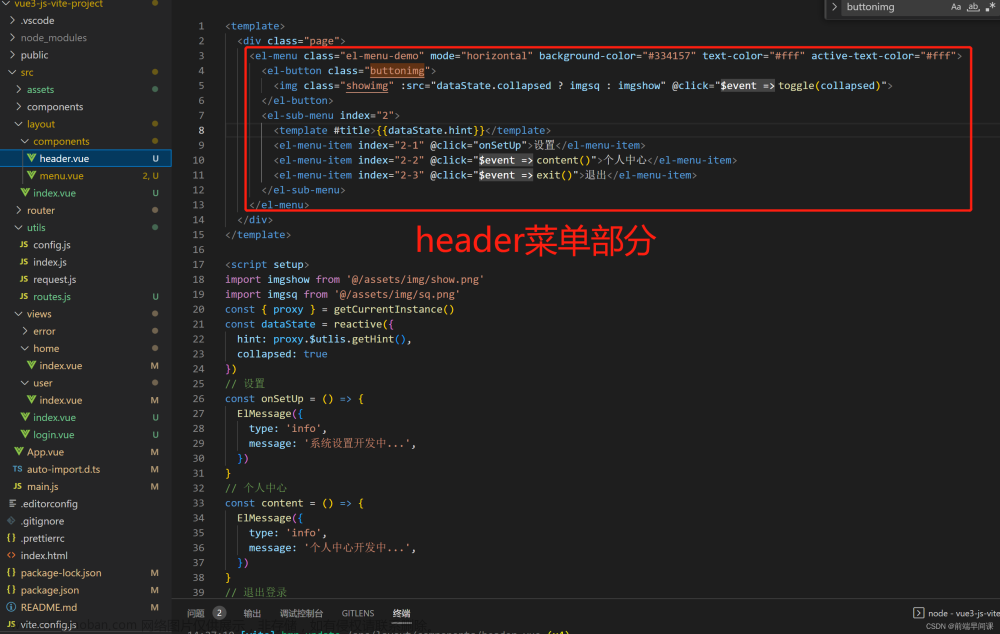The height and width of the screenshot is (634, 1000).
Task: Click the JS icon beside request.js
Action: 24,279
